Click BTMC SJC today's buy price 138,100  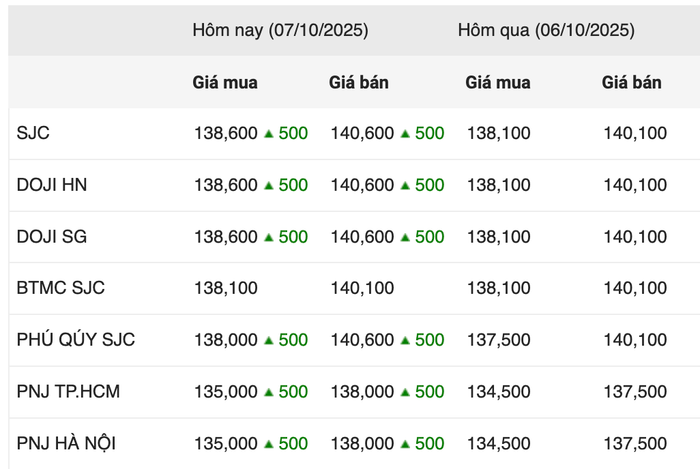coord(226,288)
